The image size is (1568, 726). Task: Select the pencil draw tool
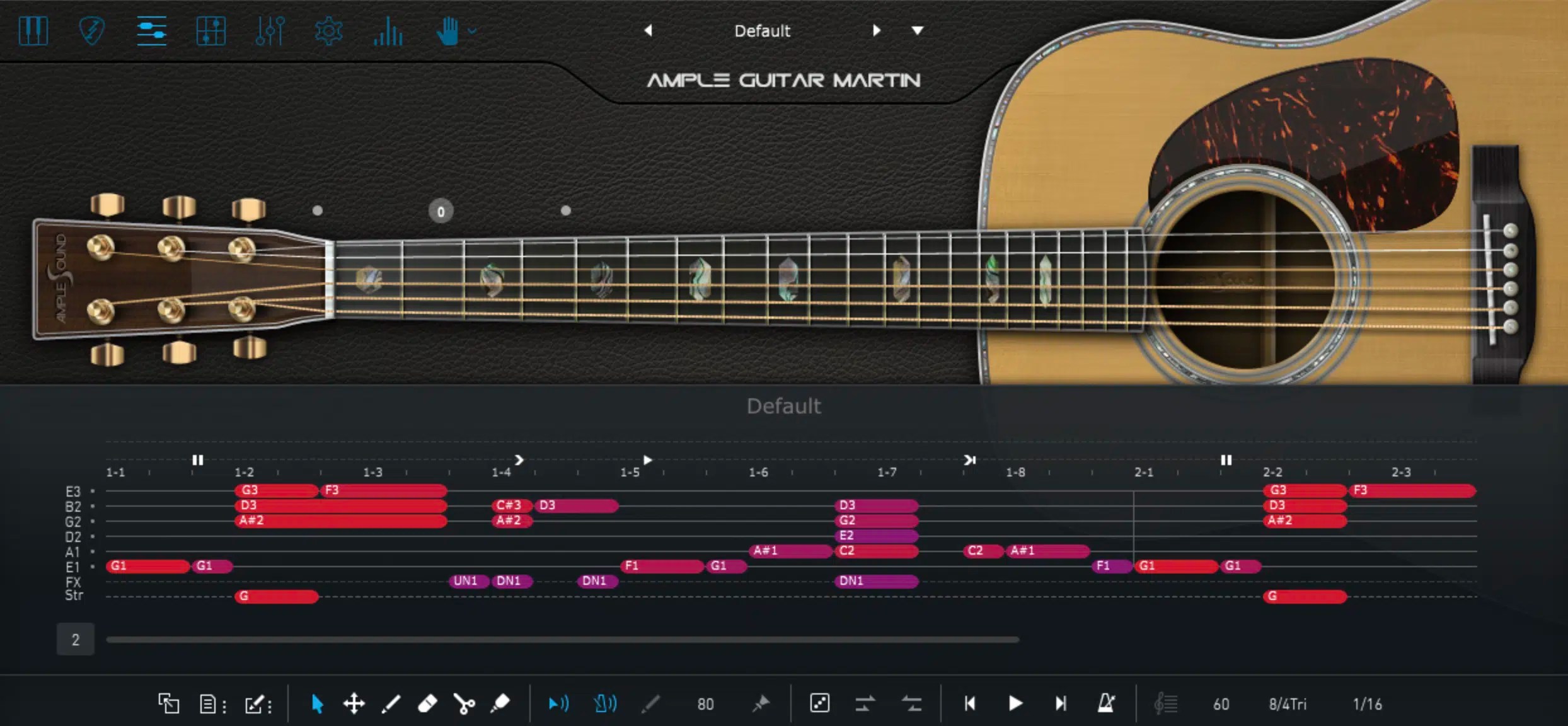point(391,703)
